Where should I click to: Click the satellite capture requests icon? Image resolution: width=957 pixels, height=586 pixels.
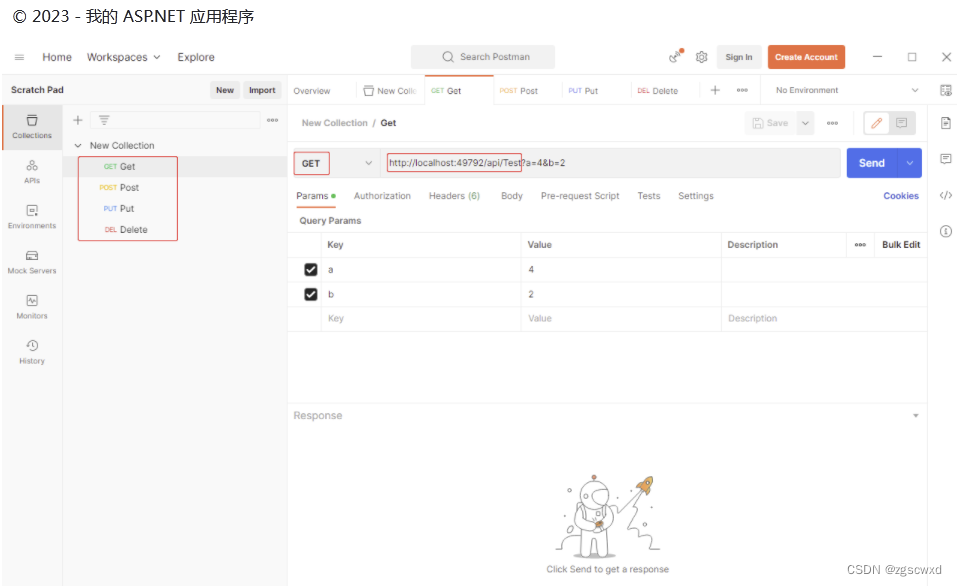[x=676, y=57]
